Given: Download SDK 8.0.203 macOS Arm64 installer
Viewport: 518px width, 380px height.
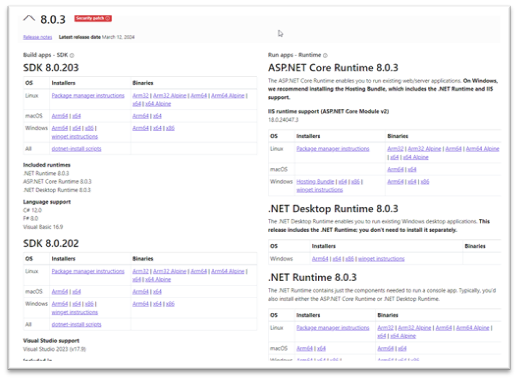Looking at the screenshot, I should tap(60, 116).
